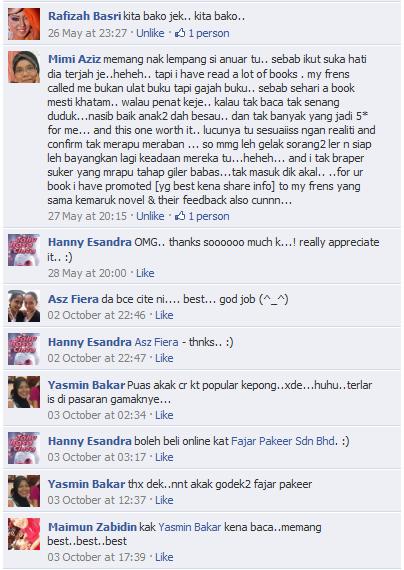Show who liked Rafizah Basri's comment via '1 person'
Image resolution: width=404 pixels, height=570 pixels.
pyautogui.click(x=209, y=33)
